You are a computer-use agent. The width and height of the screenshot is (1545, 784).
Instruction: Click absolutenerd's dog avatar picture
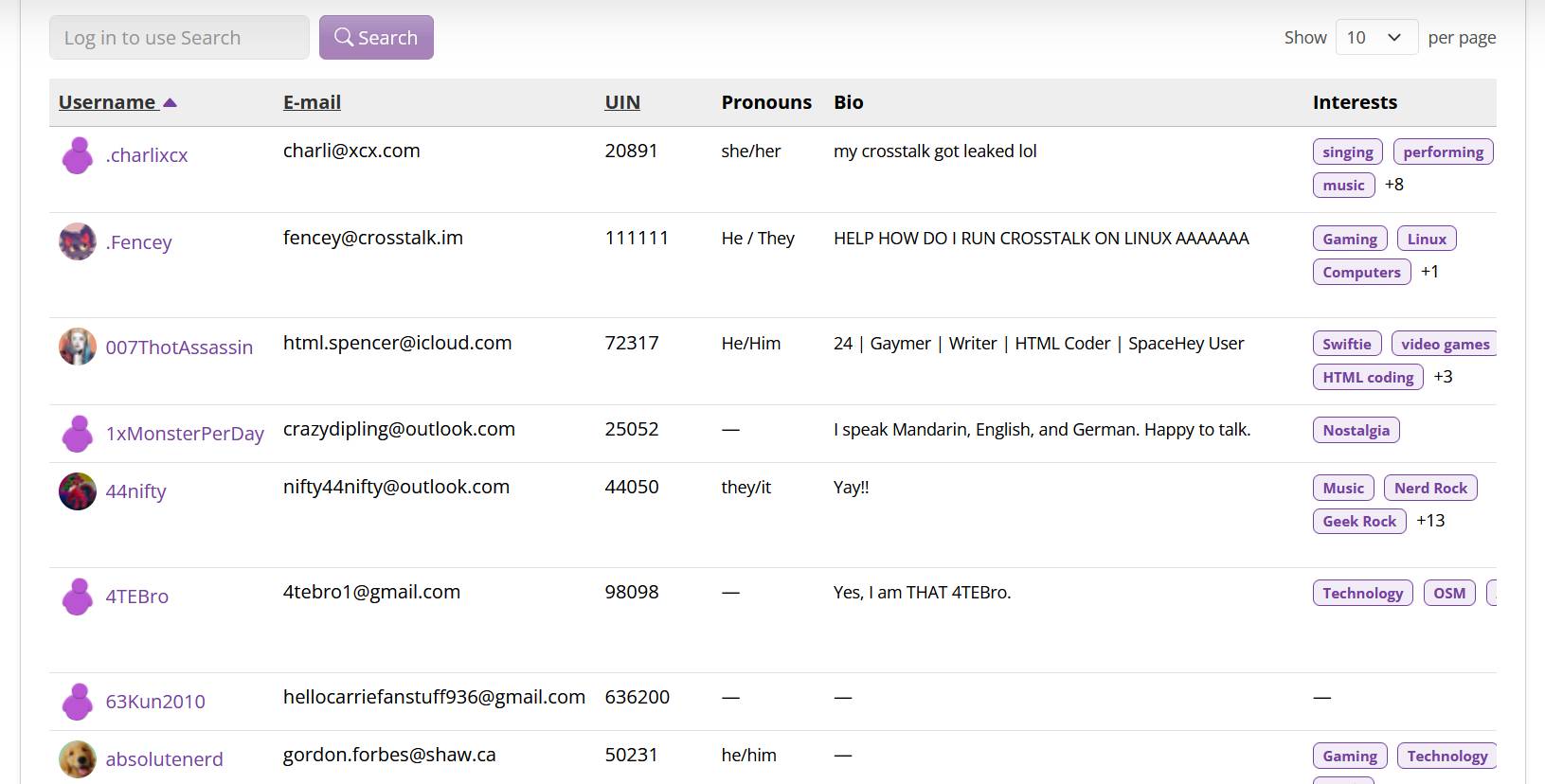point(78,759)
